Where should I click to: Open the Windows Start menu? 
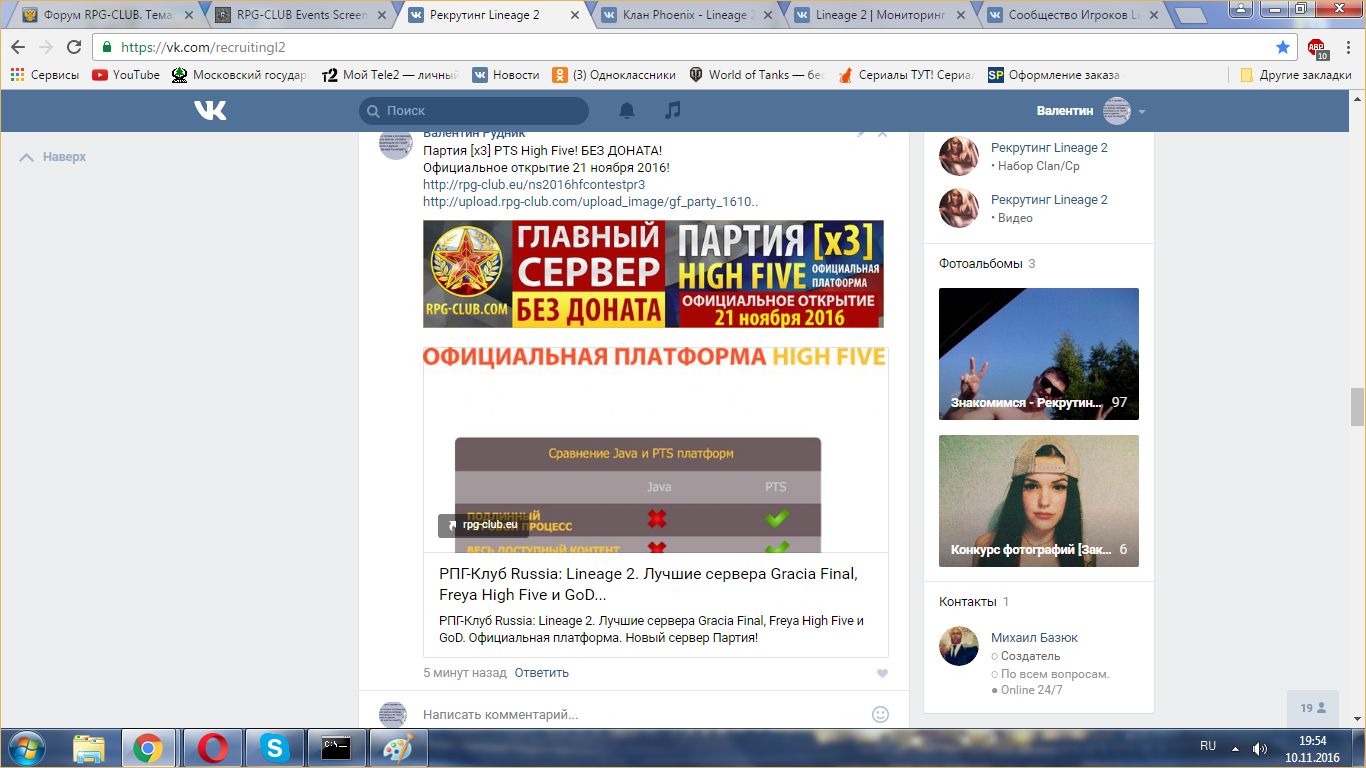coord(26,748)
